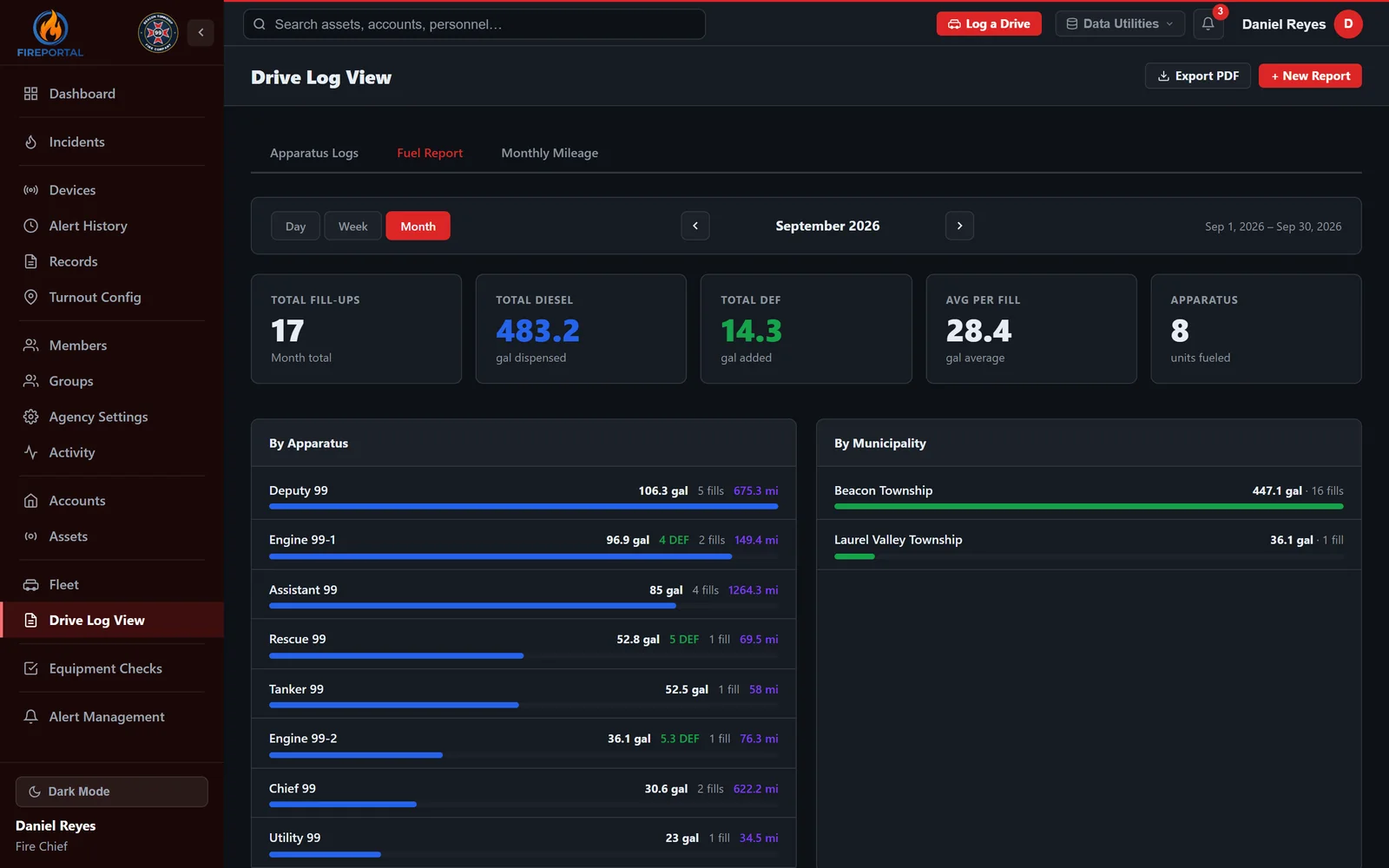Advance to next month with right chevron

coord(959,226)
